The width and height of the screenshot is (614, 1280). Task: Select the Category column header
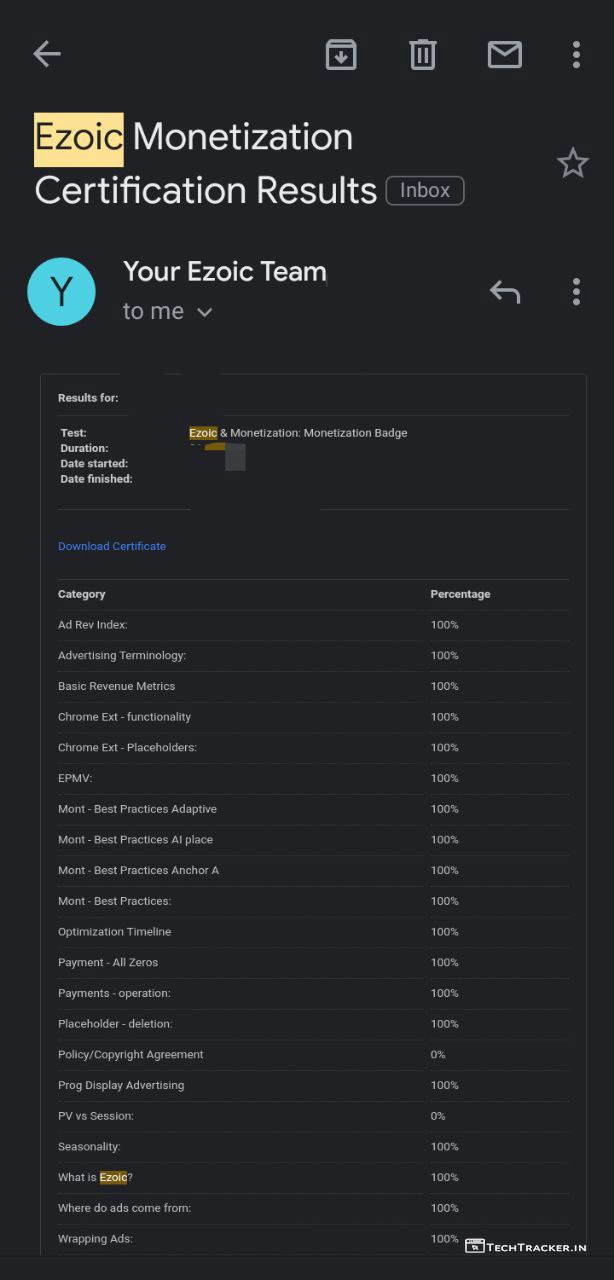[x=82, y=594]
